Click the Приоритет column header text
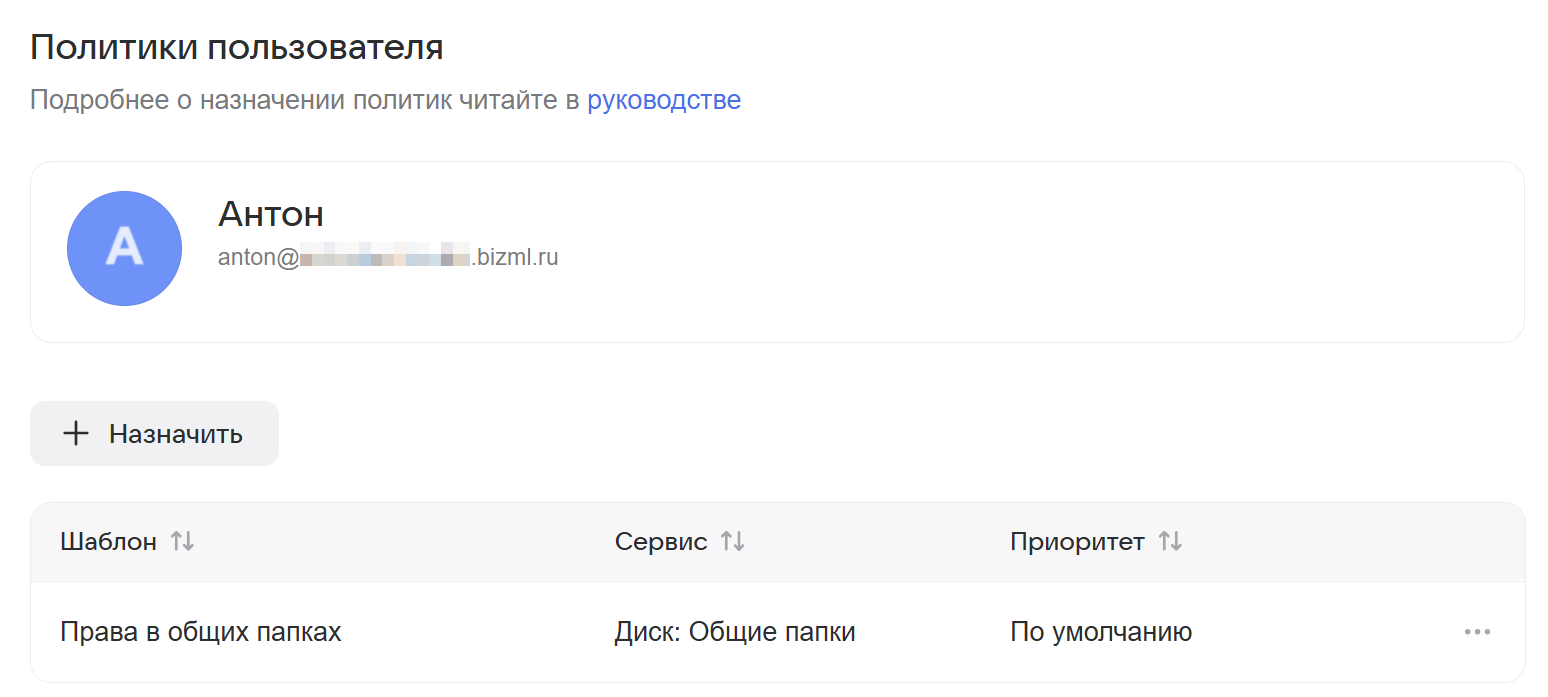This screenshot has width=1548, height=697. click(x=1077, y=542)
